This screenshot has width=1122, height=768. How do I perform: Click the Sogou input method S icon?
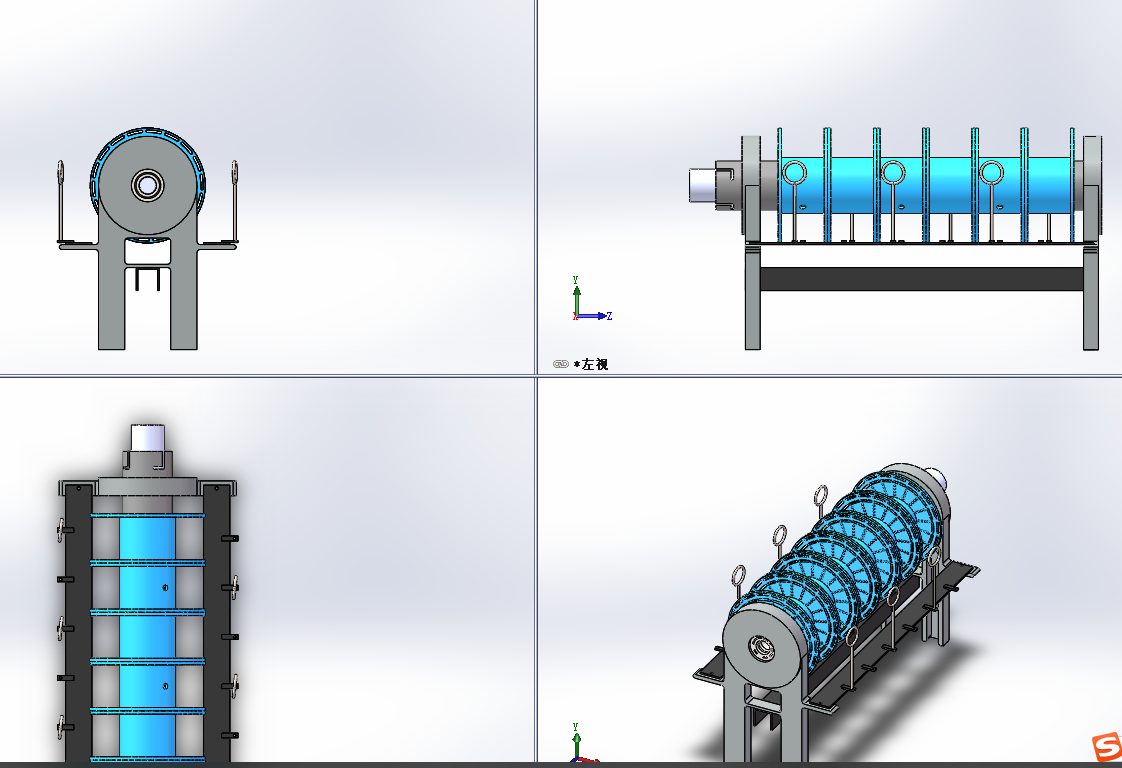pyautogui.click(x=1107, y=747)
